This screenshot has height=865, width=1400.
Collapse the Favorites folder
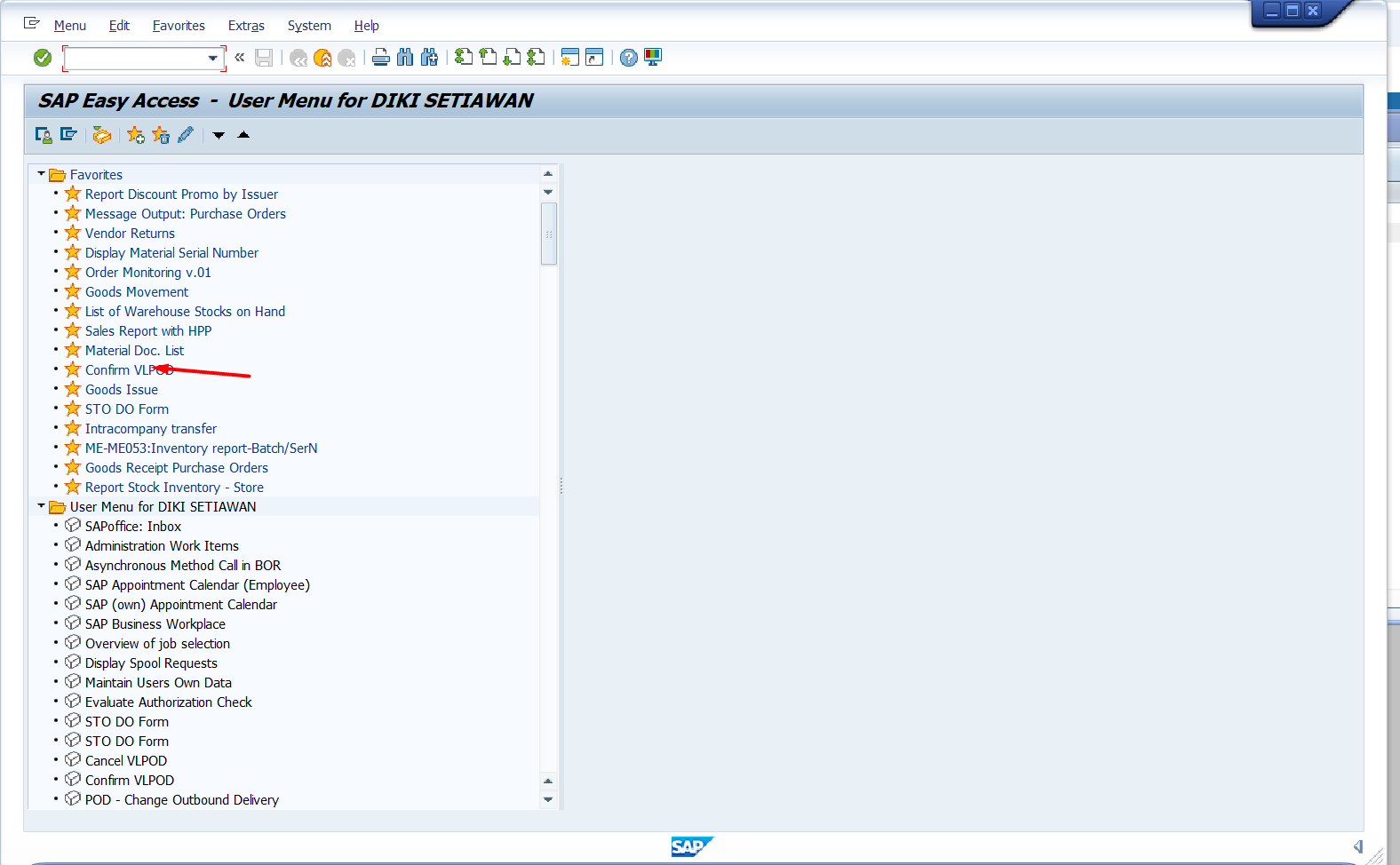click(41, 175)
